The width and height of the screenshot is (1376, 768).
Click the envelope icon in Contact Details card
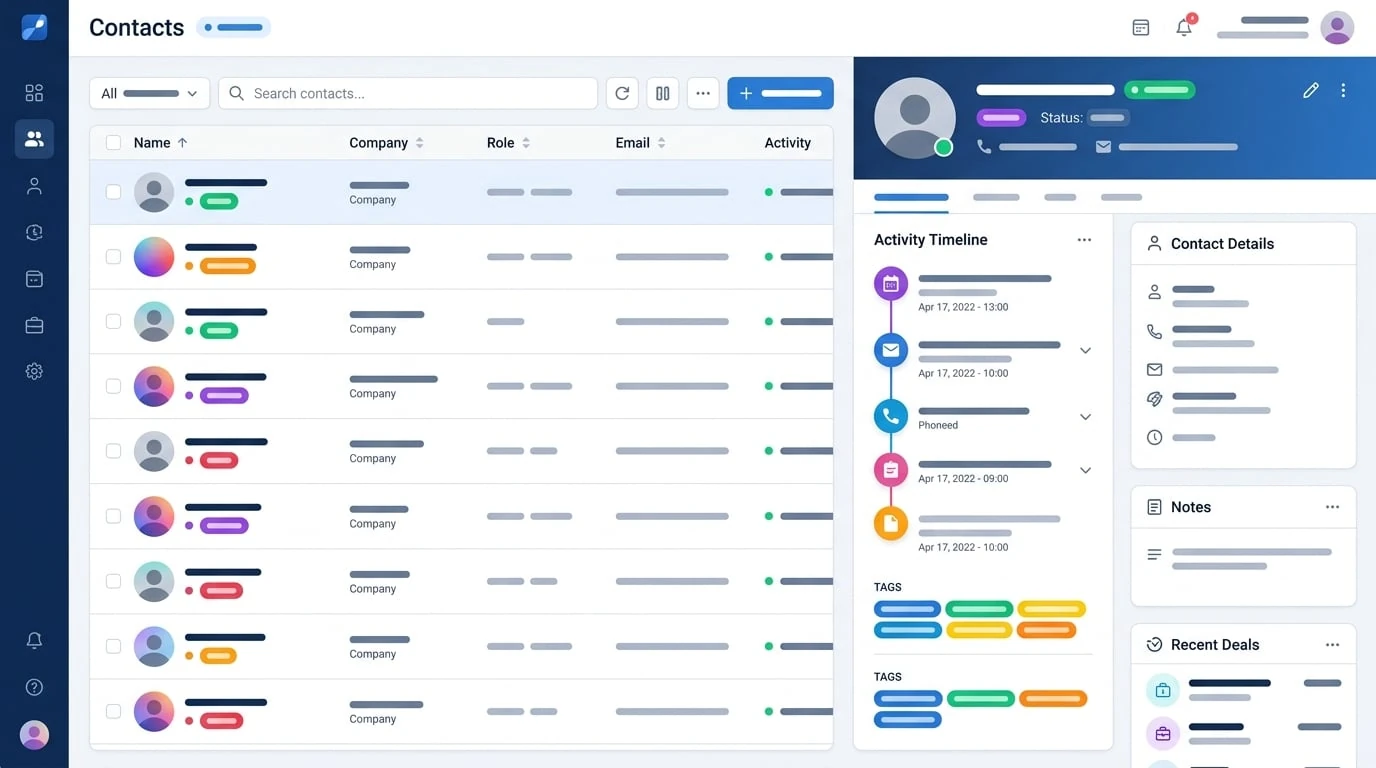(1154, 370)
